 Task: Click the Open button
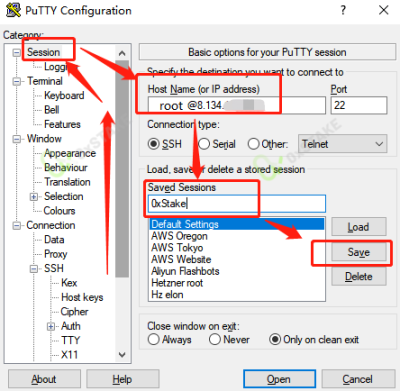coord(279,379)
